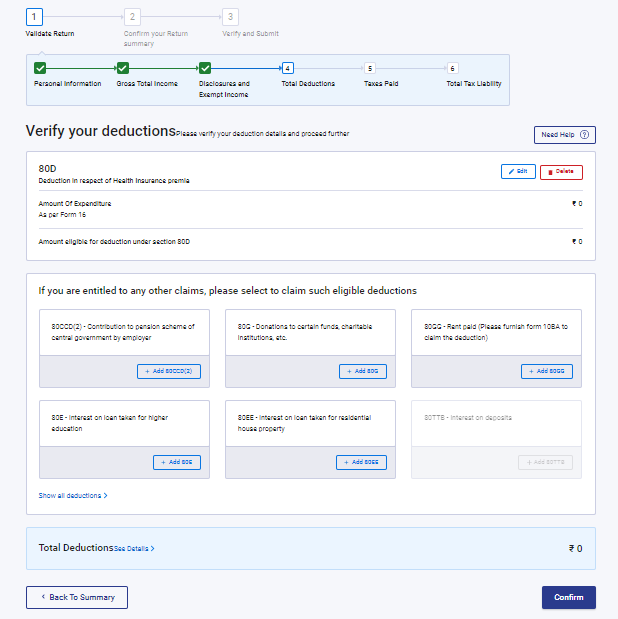Edit the 80D deduction entry
The image size is (618, 619).
(518, 172)
